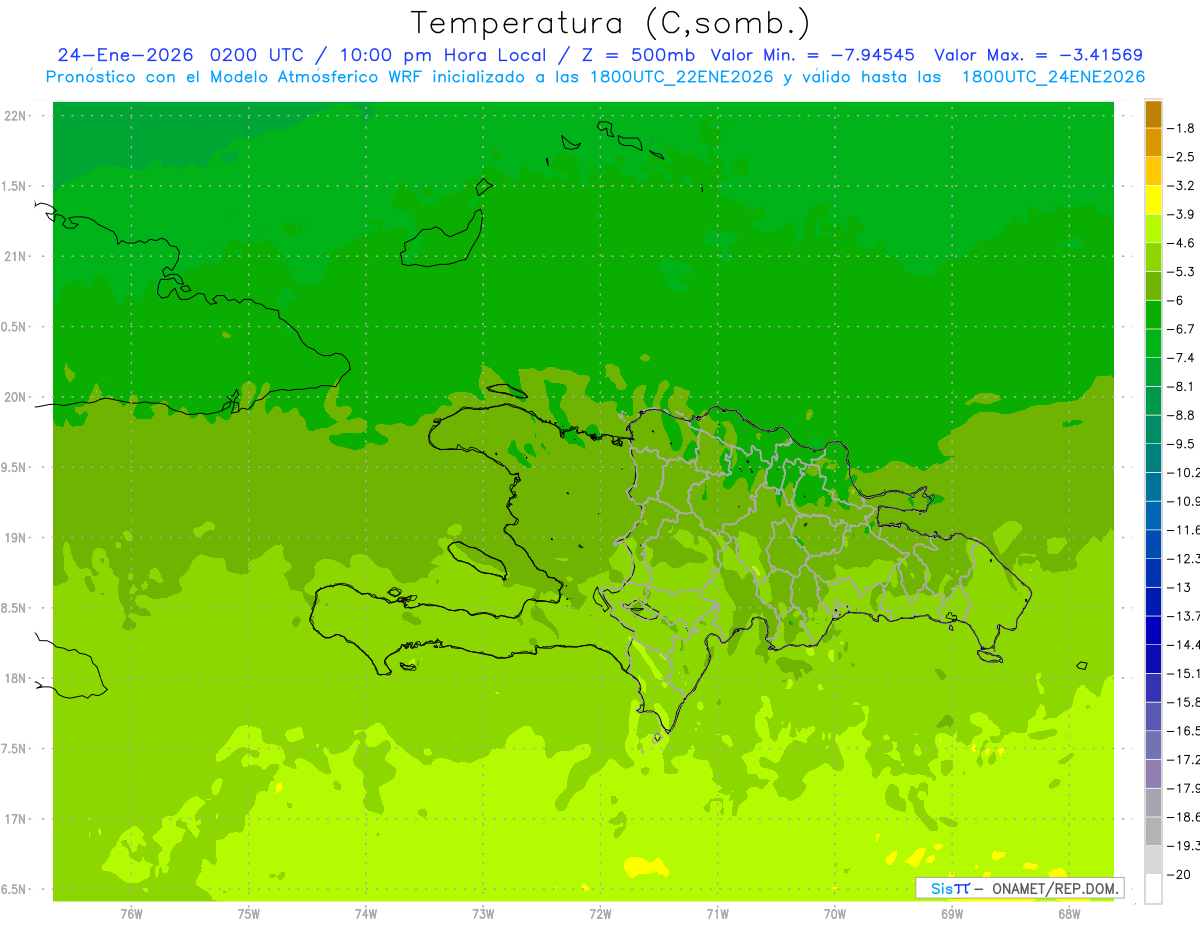Viewport: 1200px width, 927px height.
Task: Select the blue swatch between -13 and -13.7
Action: (x=1153, y=602)
